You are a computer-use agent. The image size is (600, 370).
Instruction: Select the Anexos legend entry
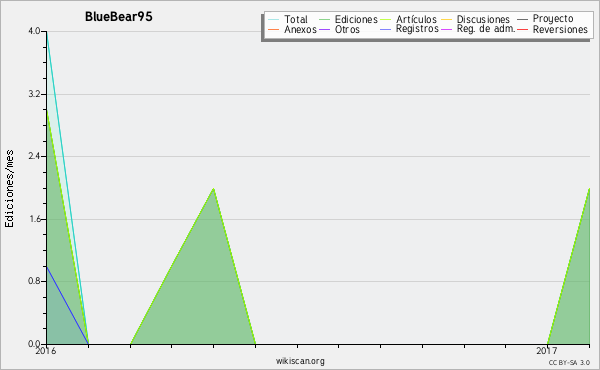pos(293,29)
